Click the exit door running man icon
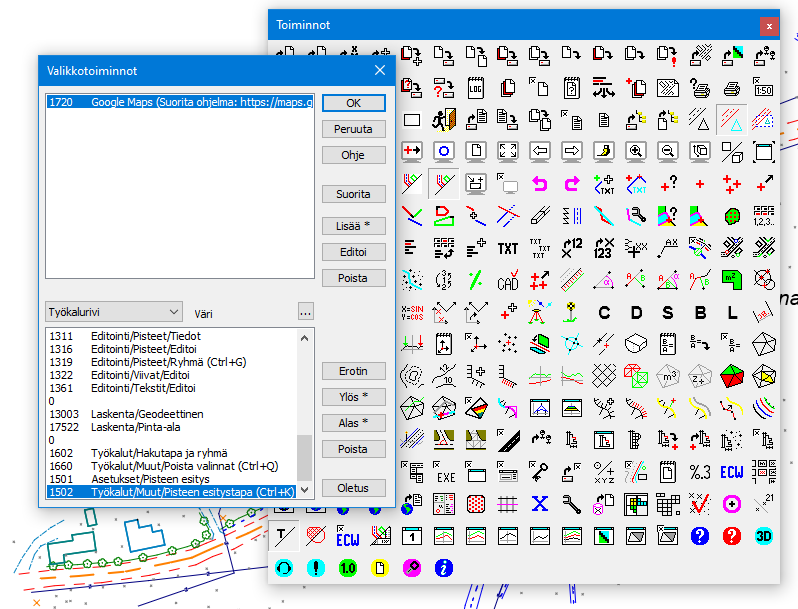 pos(443,120)
